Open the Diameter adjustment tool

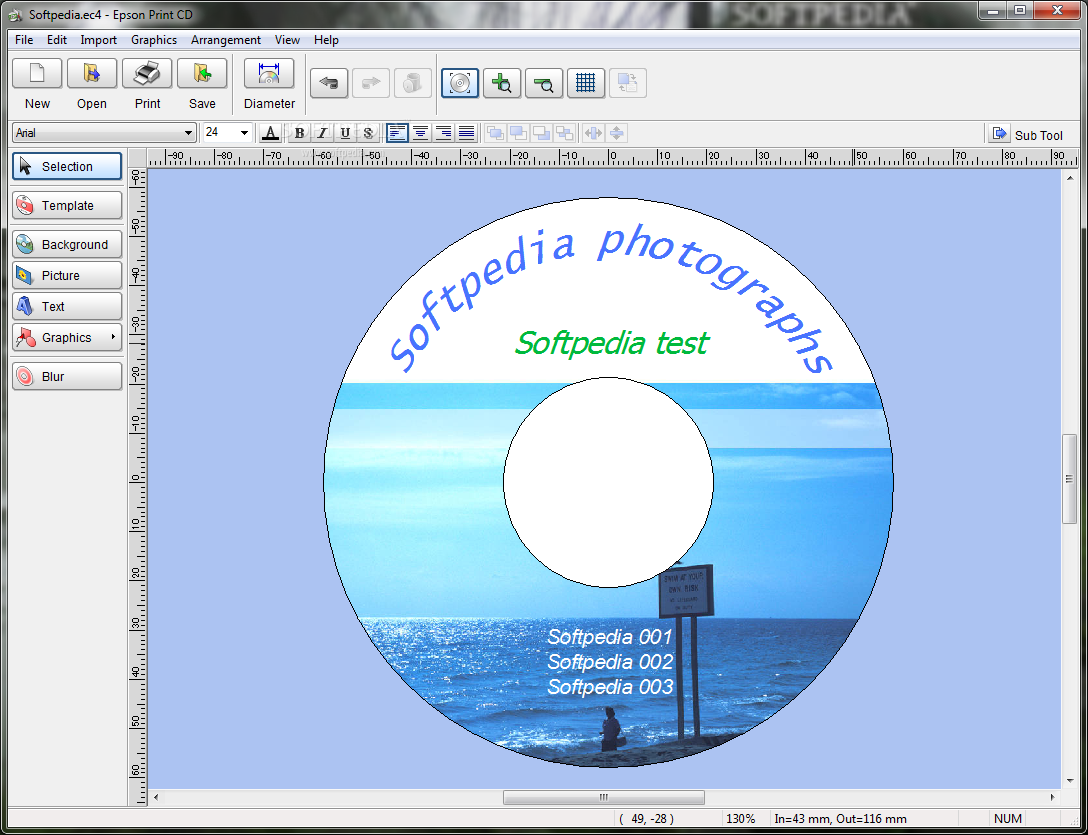269,73
